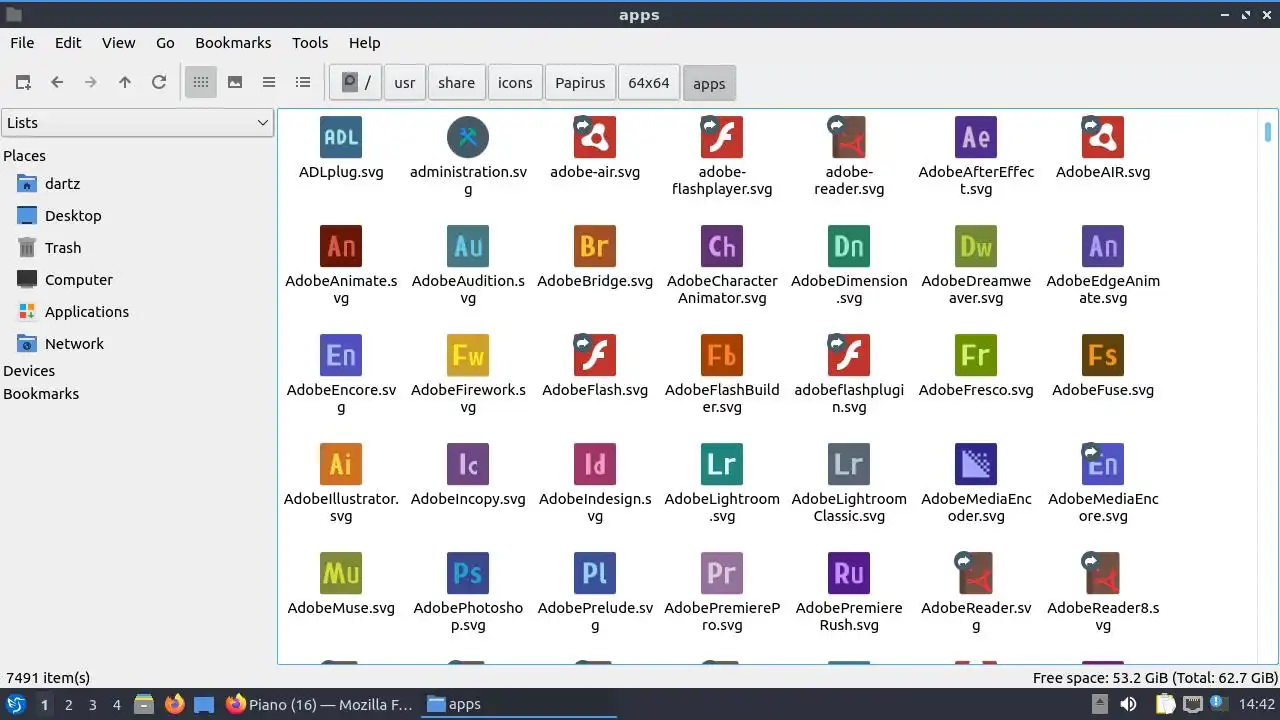Expand the Devices section header
This screenshot has height=720, width=1280.
pos(29,371)
